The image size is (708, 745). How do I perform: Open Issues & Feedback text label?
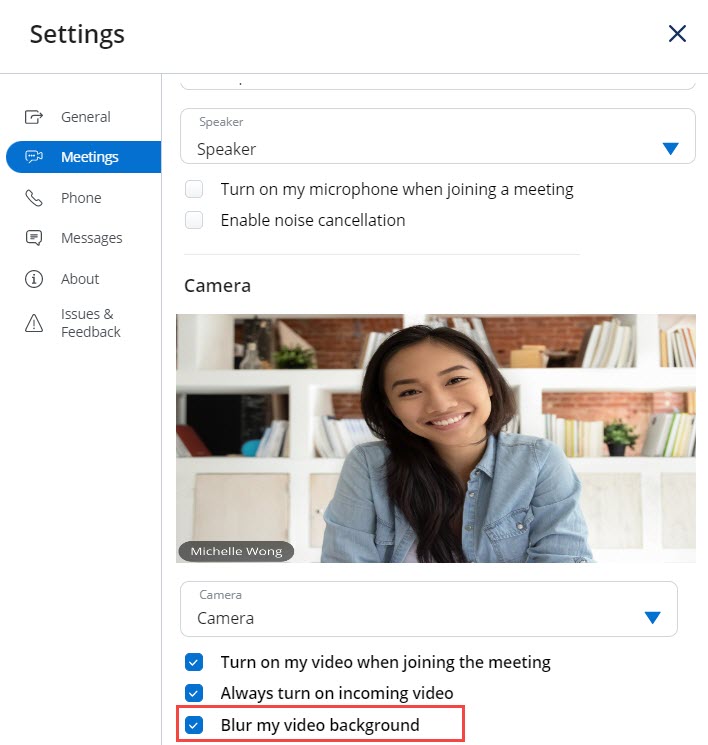[91, 322]
